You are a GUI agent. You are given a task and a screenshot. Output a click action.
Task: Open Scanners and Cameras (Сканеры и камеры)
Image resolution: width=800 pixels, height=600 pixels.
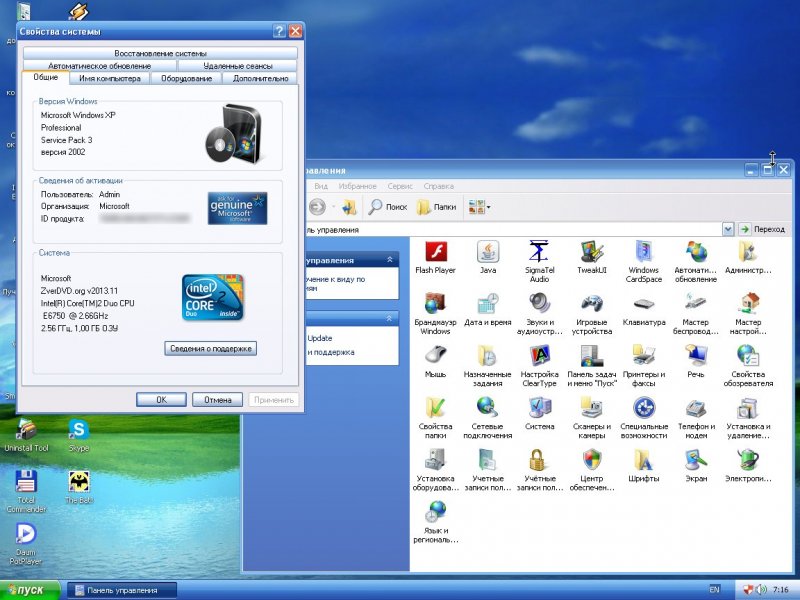pos(592,417)
